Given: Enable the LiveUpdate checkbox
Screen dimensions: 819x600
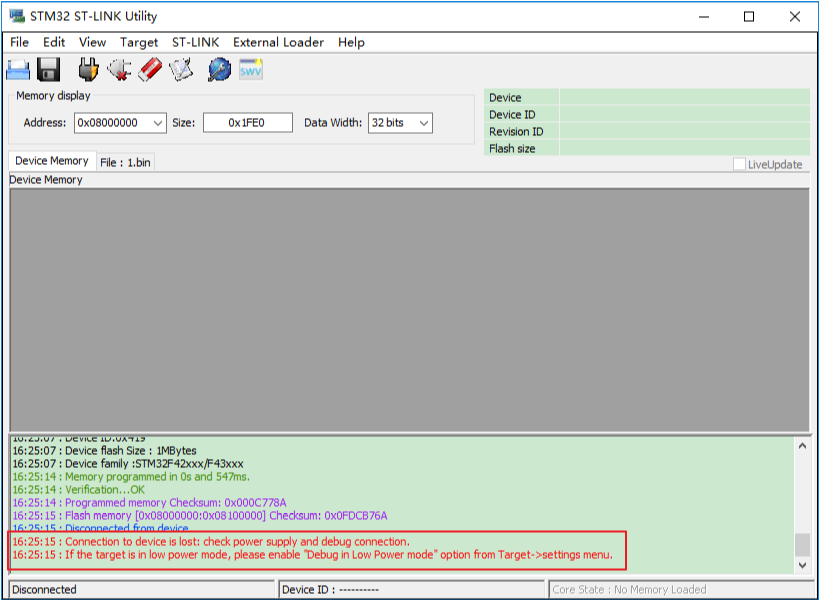Looking at the screenshot, I should pos(739,164).
